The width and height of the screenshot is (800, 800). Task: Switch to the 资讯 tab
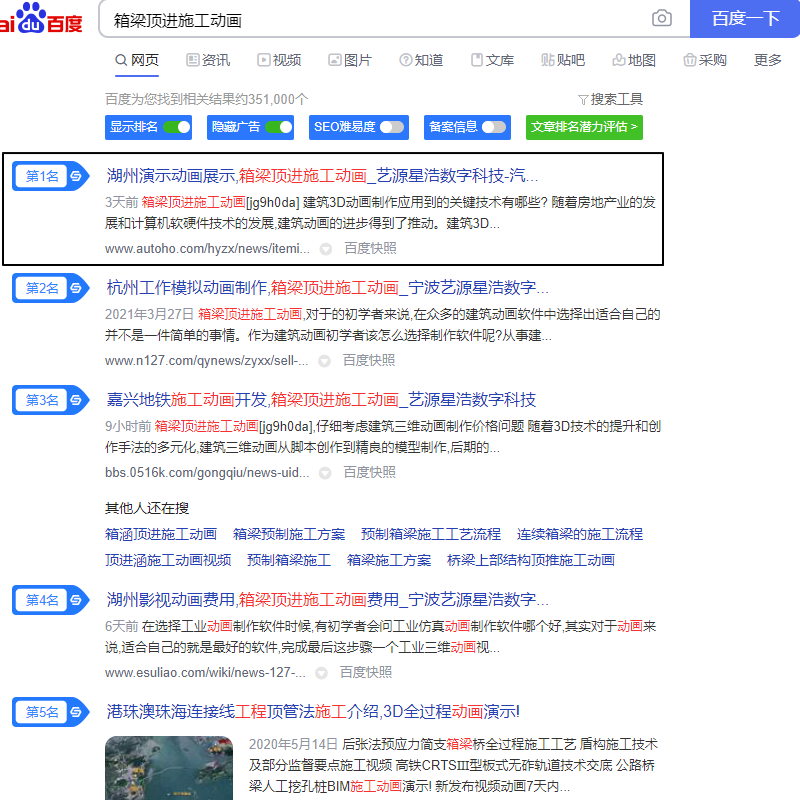[x=208, y=60]
